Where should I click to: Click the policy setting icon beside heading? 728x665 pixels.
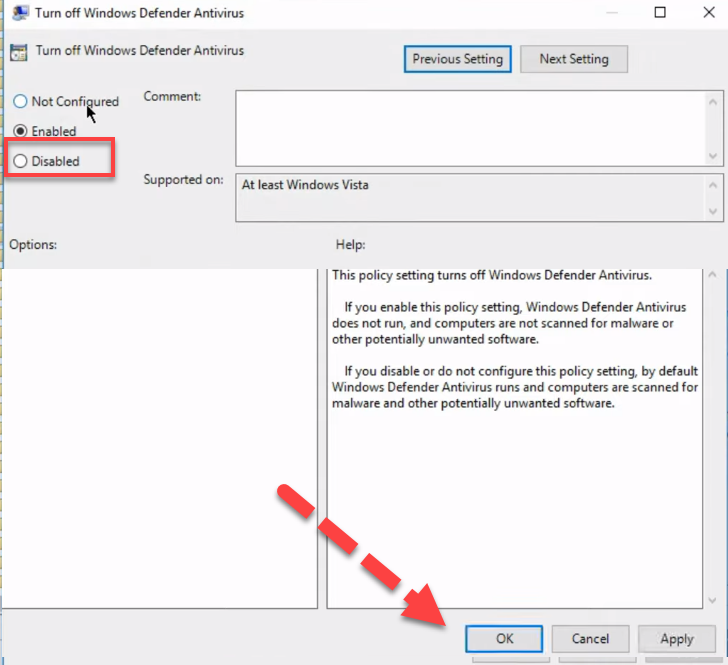tap(19, 52)
